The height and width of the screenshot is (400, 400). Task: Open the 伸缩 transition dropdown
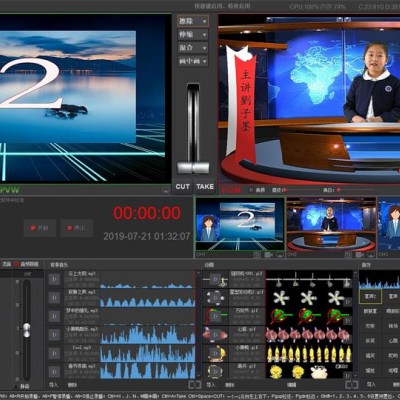[193, 35]
